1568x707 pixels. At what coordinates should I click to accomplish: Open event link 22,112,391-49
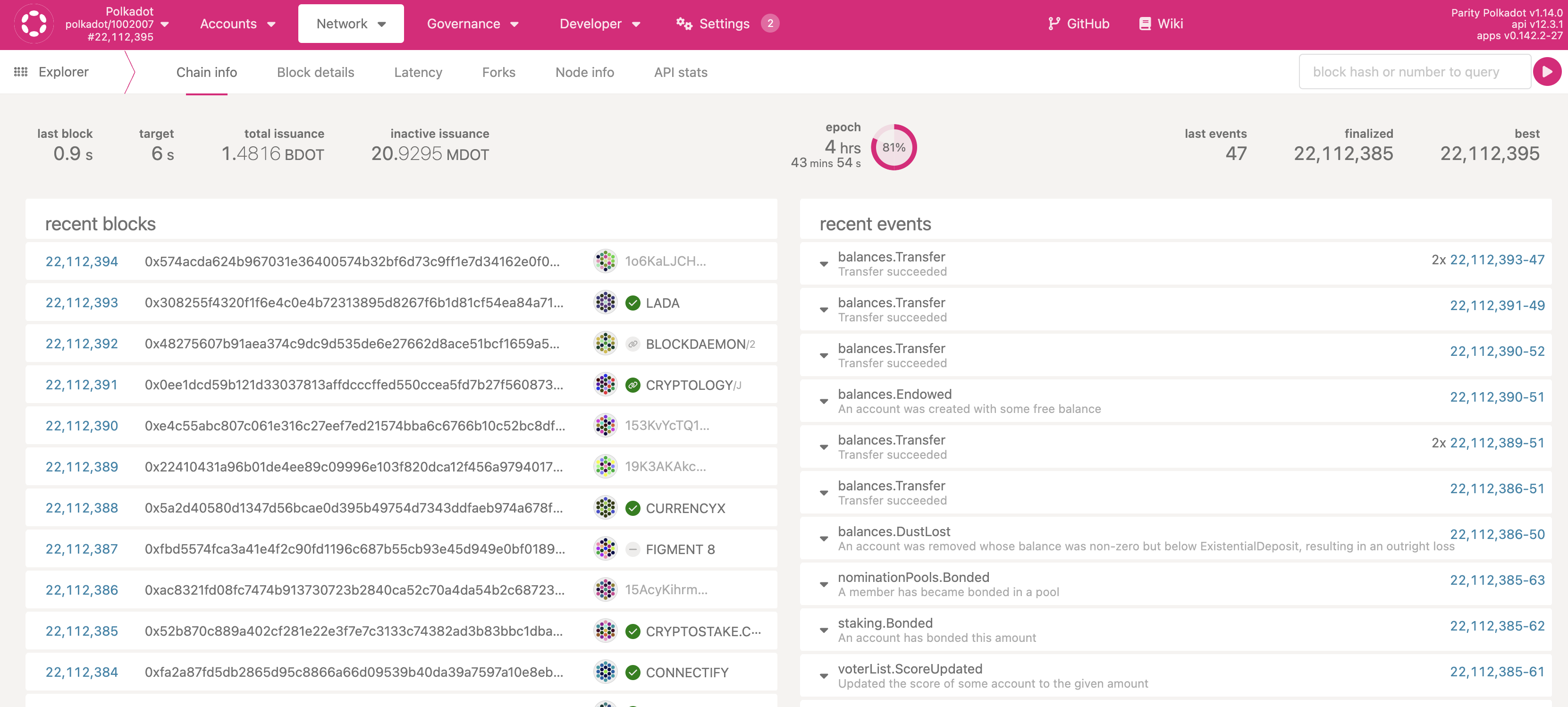[x=1497, y=305]
